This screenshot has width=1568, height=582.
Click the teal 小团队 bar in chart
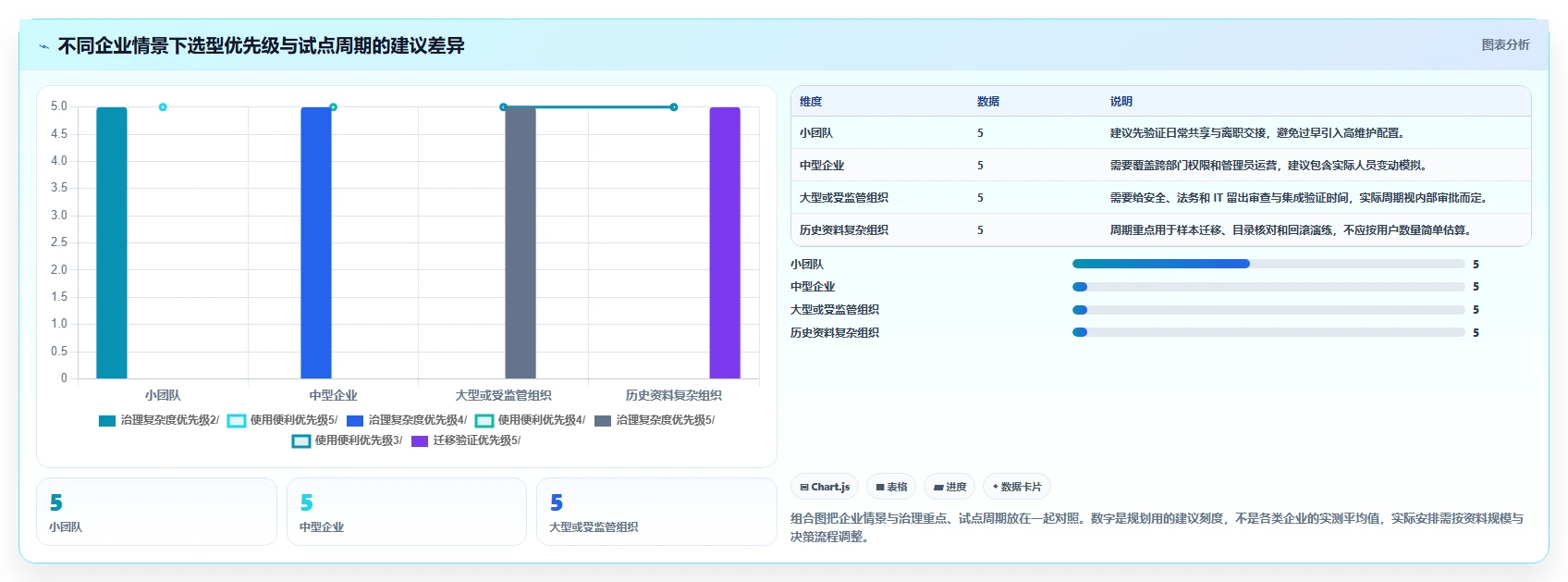click(x=112, y=242)
